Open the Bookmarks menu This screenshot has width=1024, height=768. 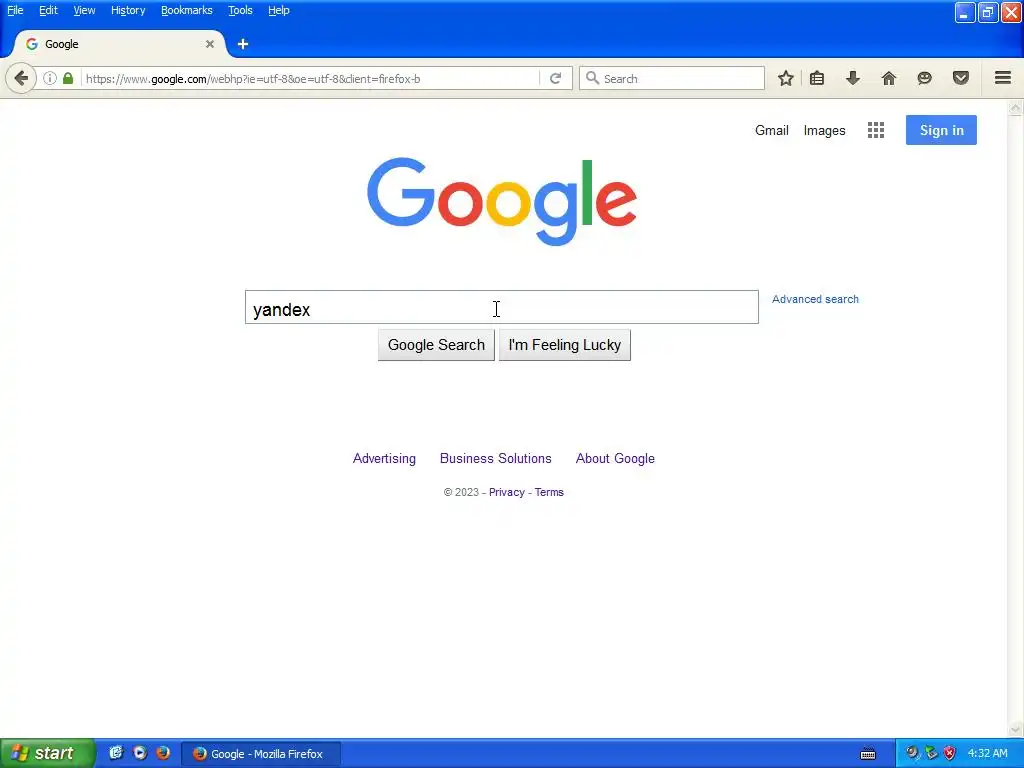click(187, 10)
